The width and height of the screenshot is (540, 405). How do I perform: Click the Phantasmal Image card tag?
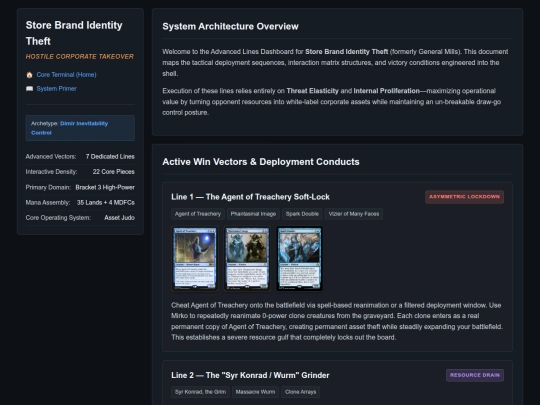pyautogui.click(x=253, y=214)
